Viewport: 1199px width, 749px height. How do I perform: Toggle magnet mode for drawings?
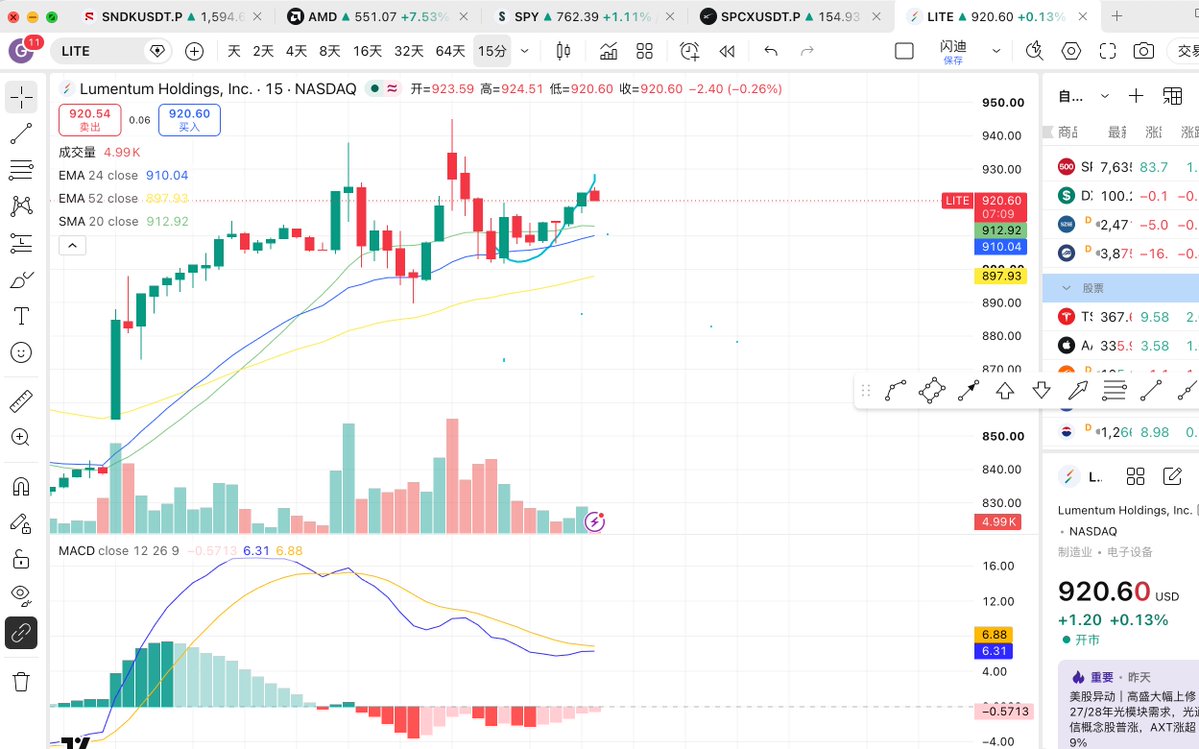click(21, 486)
